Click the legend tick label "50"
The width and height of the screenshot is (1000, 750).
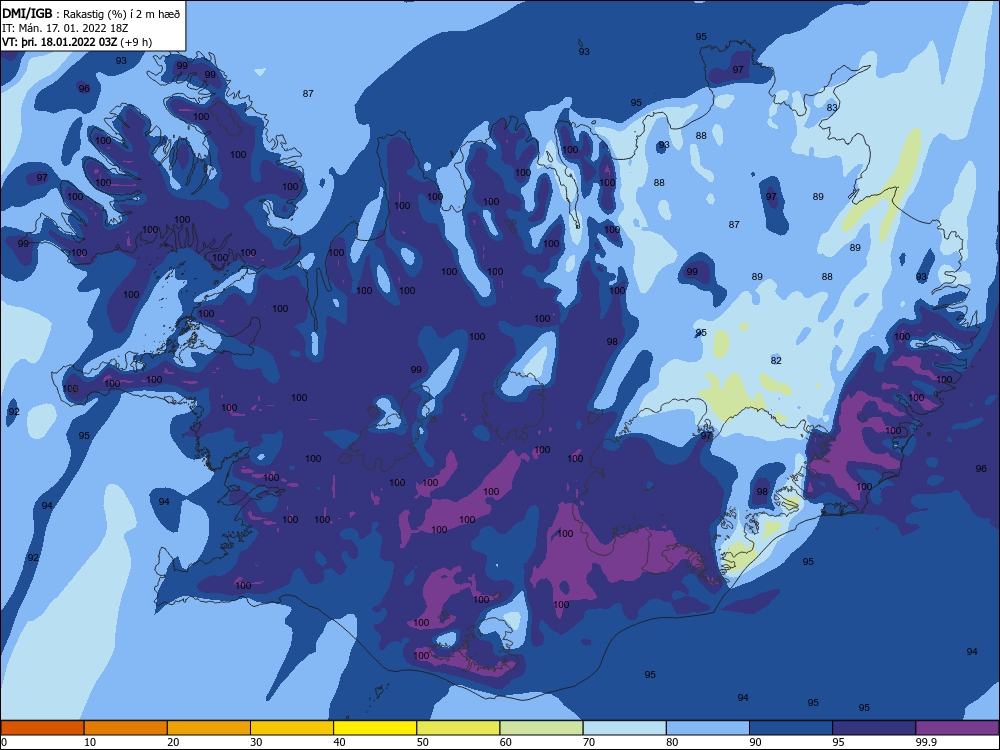(422, 742)
